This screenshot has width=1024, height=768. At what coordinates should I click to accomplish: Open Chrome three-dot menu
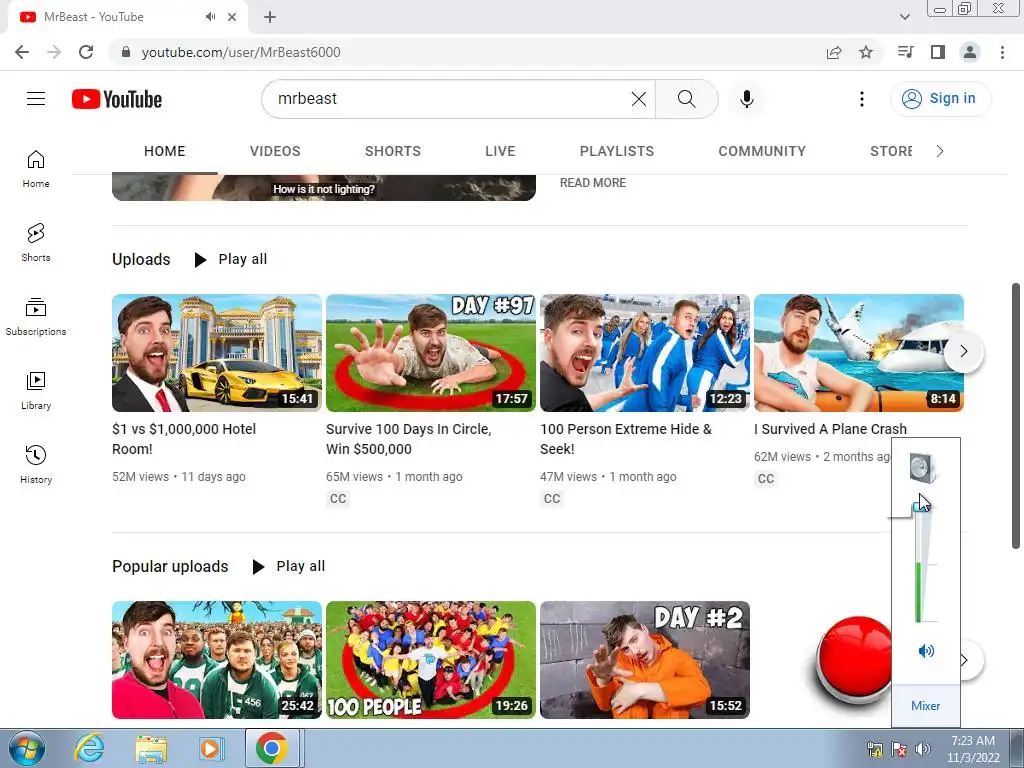click(x=1002, y=52)
